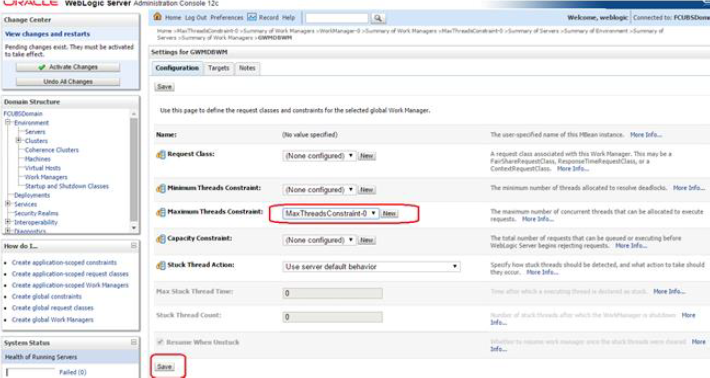This screenshot has height=378, width=710.
Task: Open View changes and restarts link
Action: tap(48, 34)
